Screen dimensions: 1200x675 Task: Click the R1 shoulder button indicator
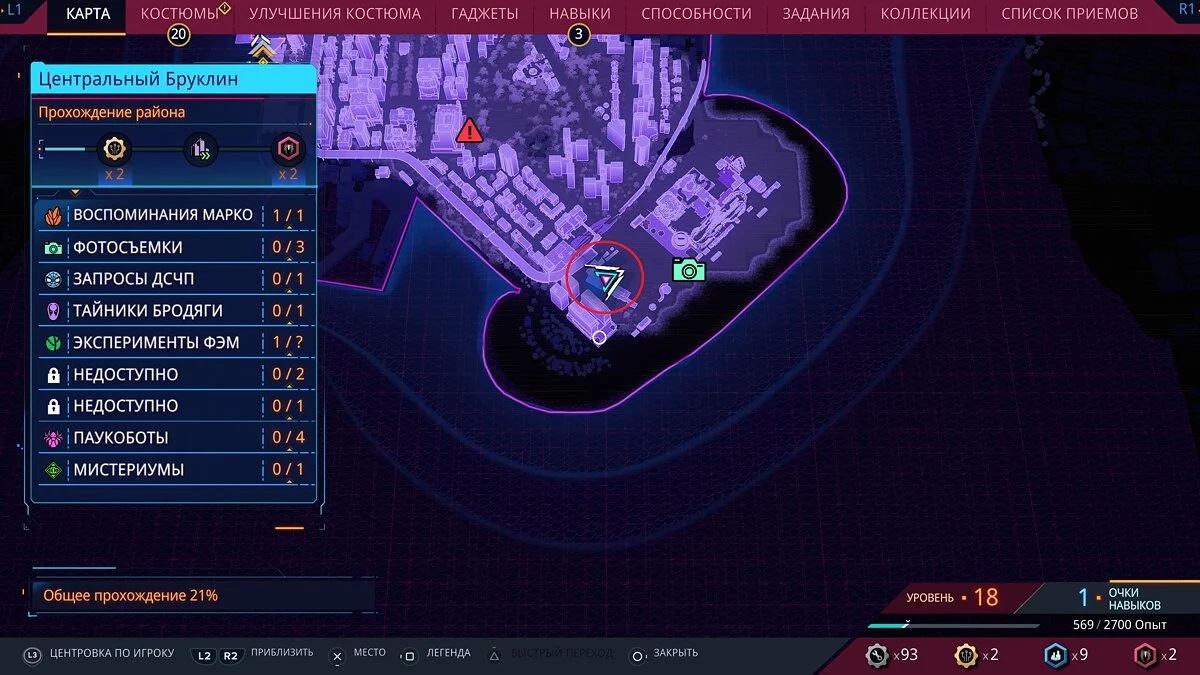click(x=1188, y=9)
